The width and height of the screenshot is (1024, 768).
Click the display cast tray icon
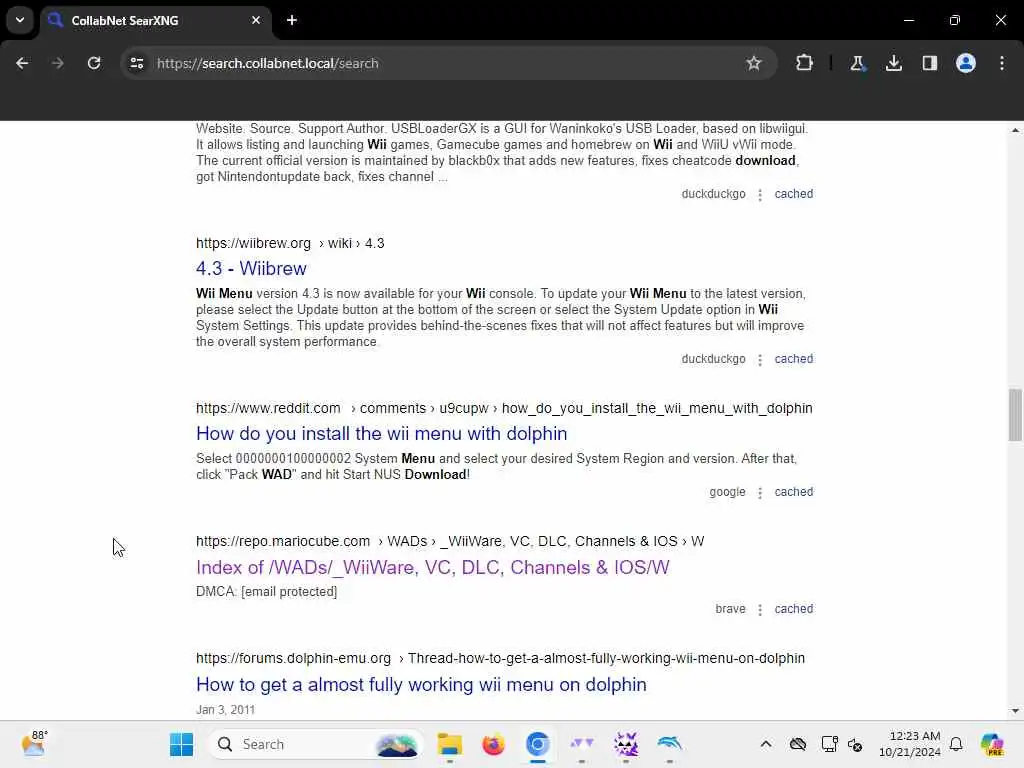[x=829, y=744]
